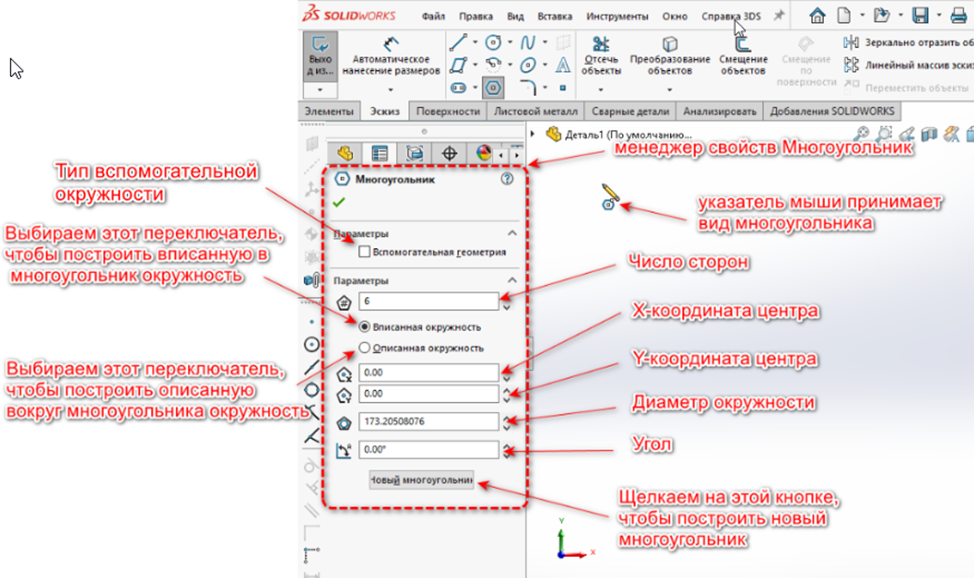The height and width of the screenshot is (578, 974).
Task: Open polygon PropertyManager help question mark
Action: pyautogui.click(x=507, y=179)
